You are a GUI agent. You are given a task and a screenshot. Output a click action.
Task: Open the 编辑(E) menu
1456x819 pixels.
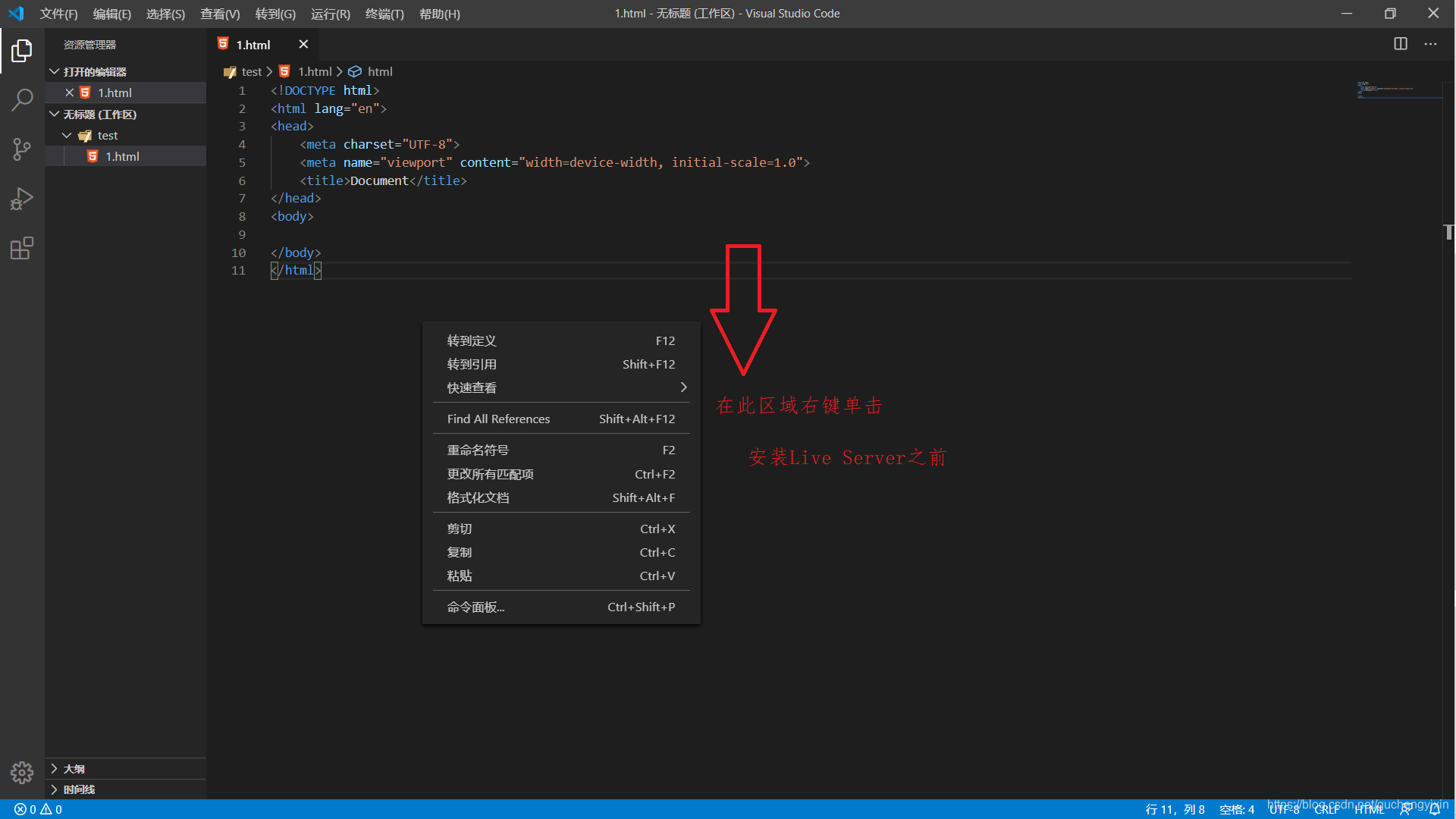point(112,14)
